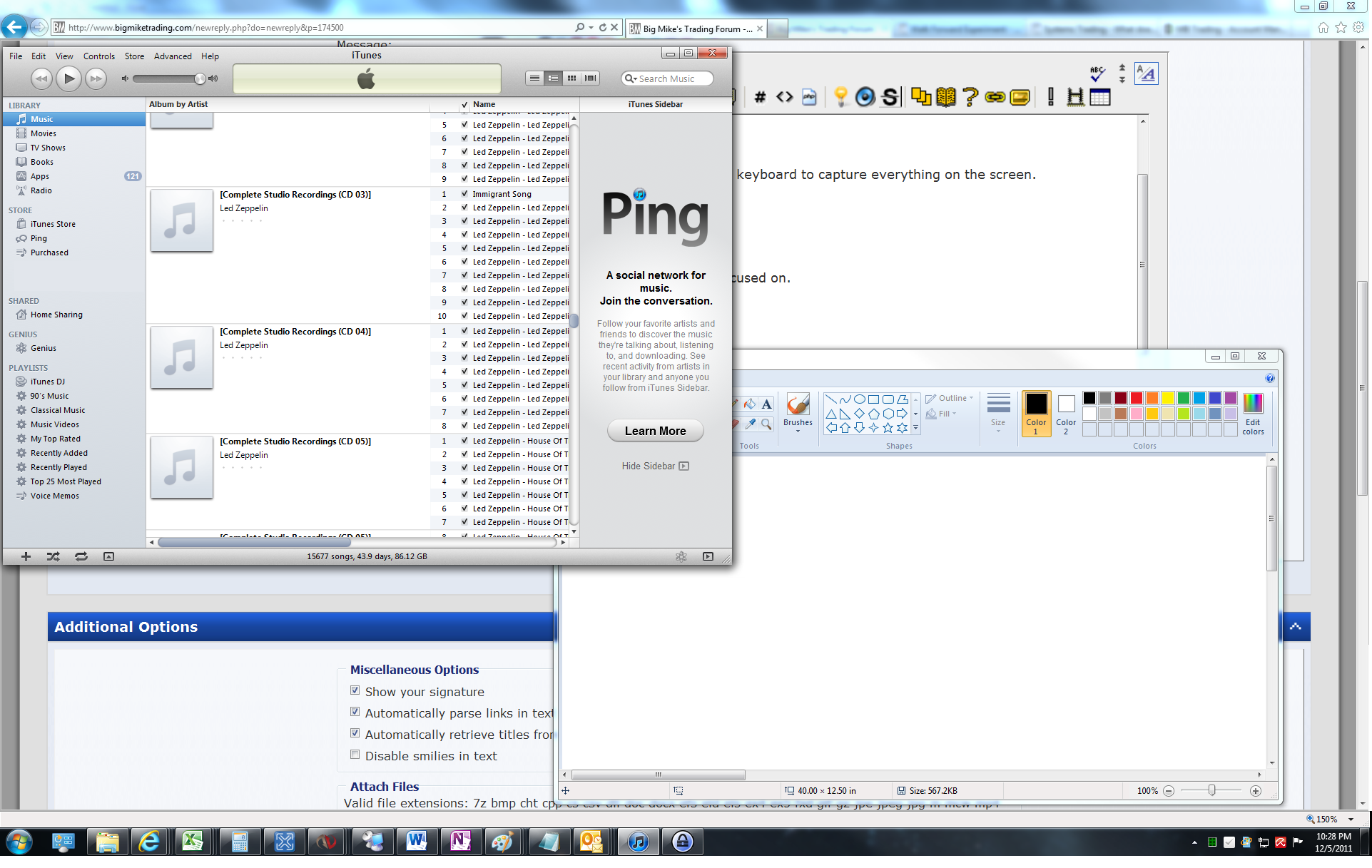The height and width of the screenshot is (868, 1372).
Task: Select the Magnifier tool in Paint
Action: (x=766, y=424)
